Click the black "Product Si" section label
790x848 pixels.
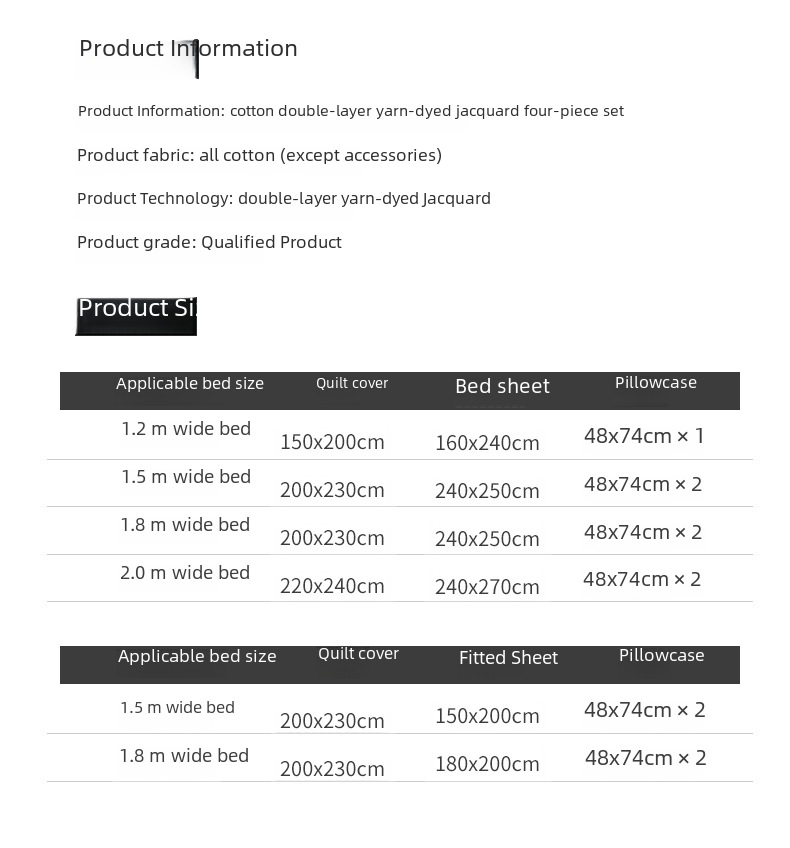pyautogui.click(x=136, y=309)
